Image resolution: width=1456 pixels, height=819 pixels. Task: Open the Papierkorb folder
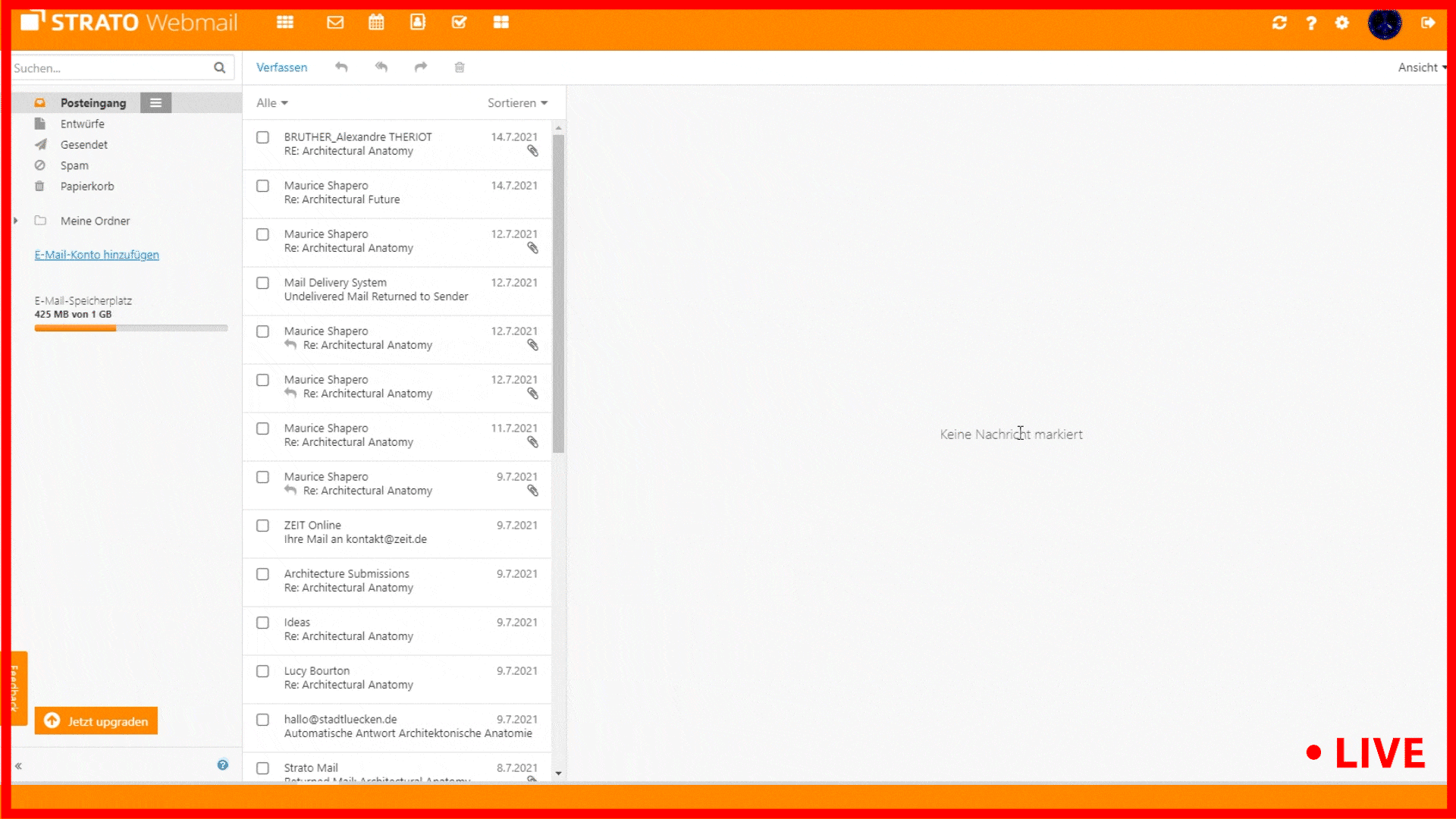87,187
